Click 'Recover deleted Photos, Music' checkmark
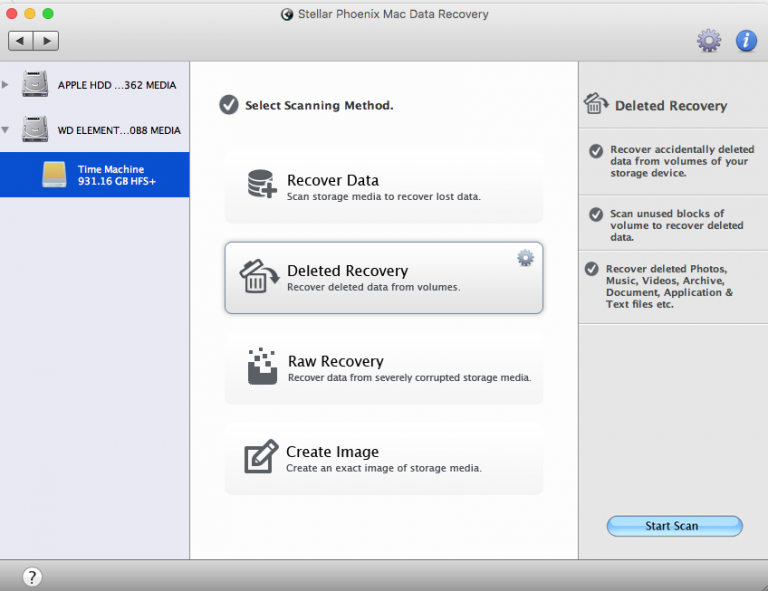The height and width of the screenshot is (591, 768). click(x=592, y=269)
